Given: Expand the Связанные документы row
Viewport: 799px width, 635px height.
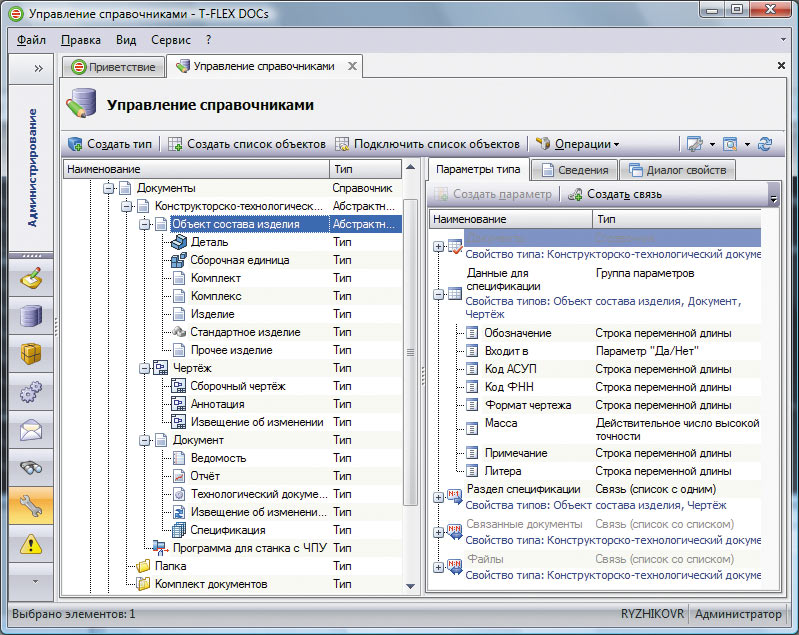Looking at the screenshot, I should click(x=438, y=532).
